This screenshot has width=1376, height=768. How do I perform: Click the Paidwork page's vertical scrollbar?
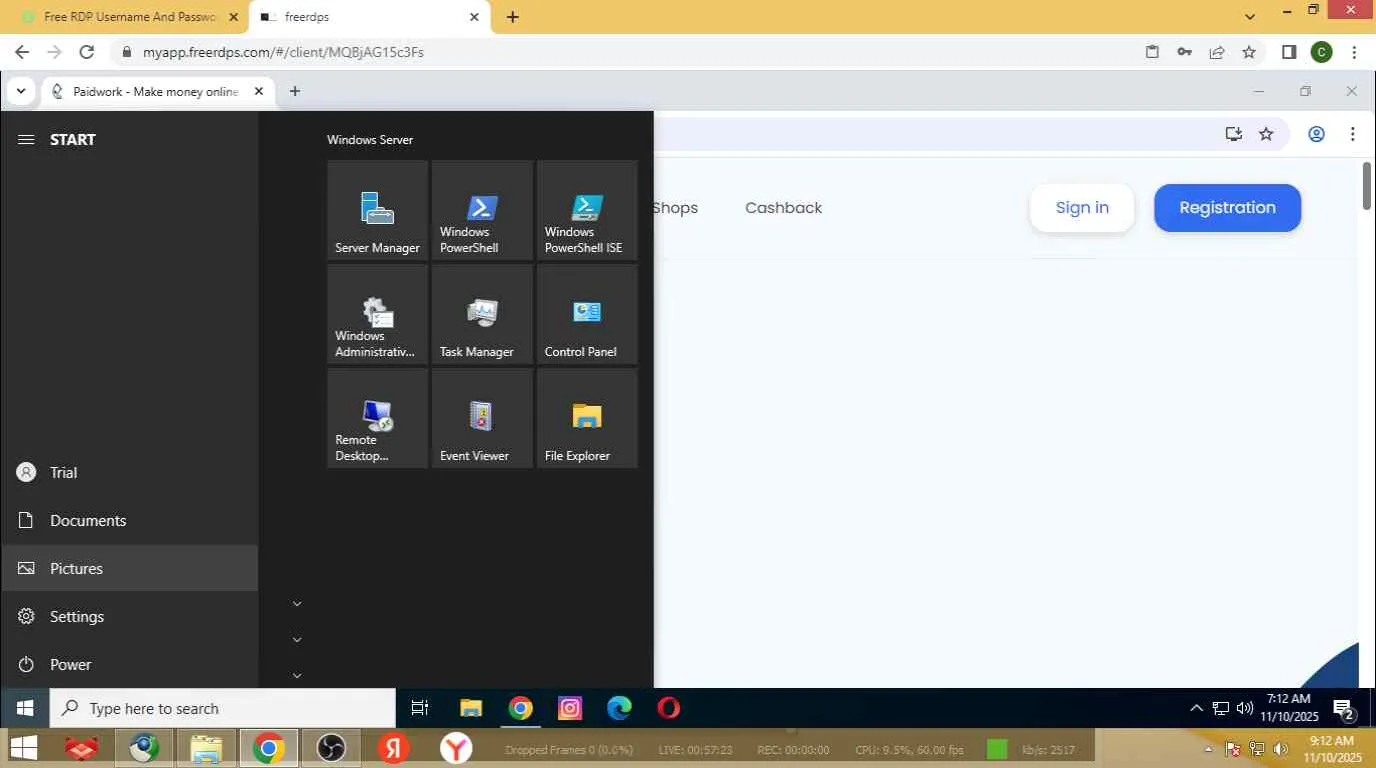pos(1367,185)
